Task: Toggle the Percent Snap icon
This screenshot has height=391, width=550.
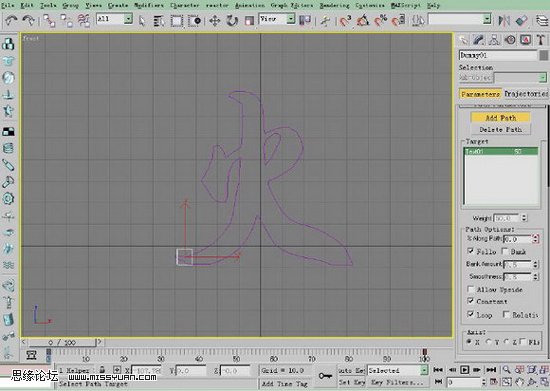Action: tap(381, 21)
